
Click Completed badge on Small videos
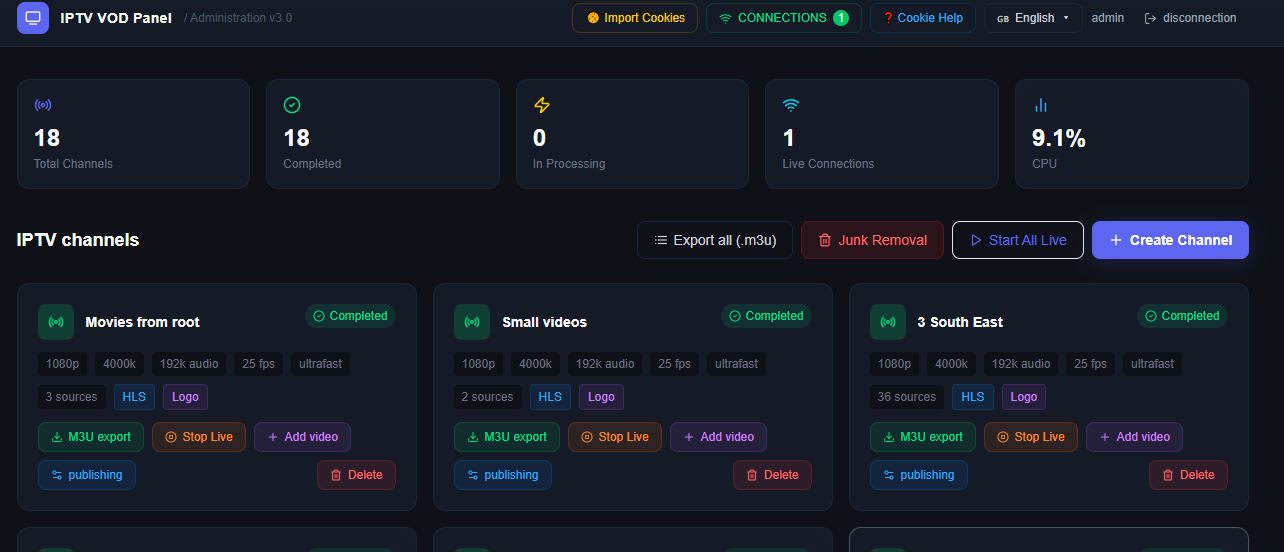click(x=766, y=316)
